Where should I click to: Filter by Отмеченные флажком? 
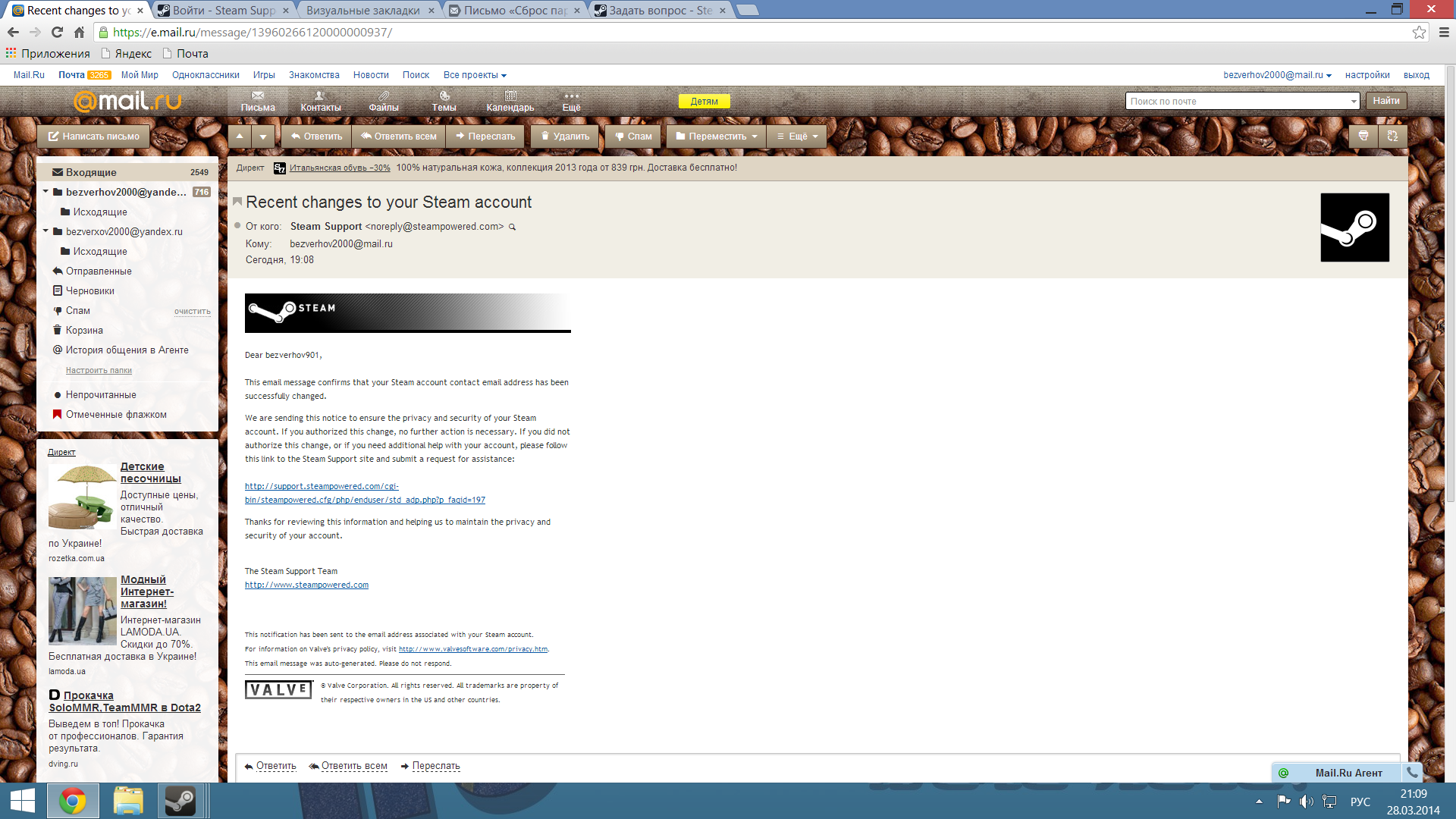(x=116, y=414)
